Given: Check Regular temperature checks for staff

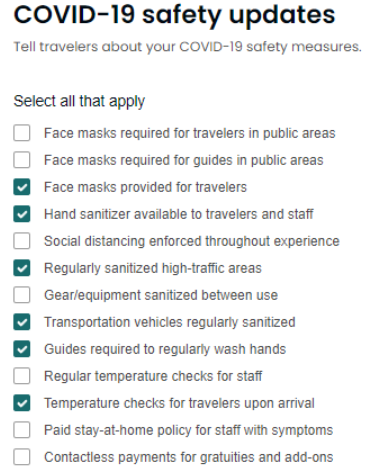Looking at the screenshot, I should 22,376.
